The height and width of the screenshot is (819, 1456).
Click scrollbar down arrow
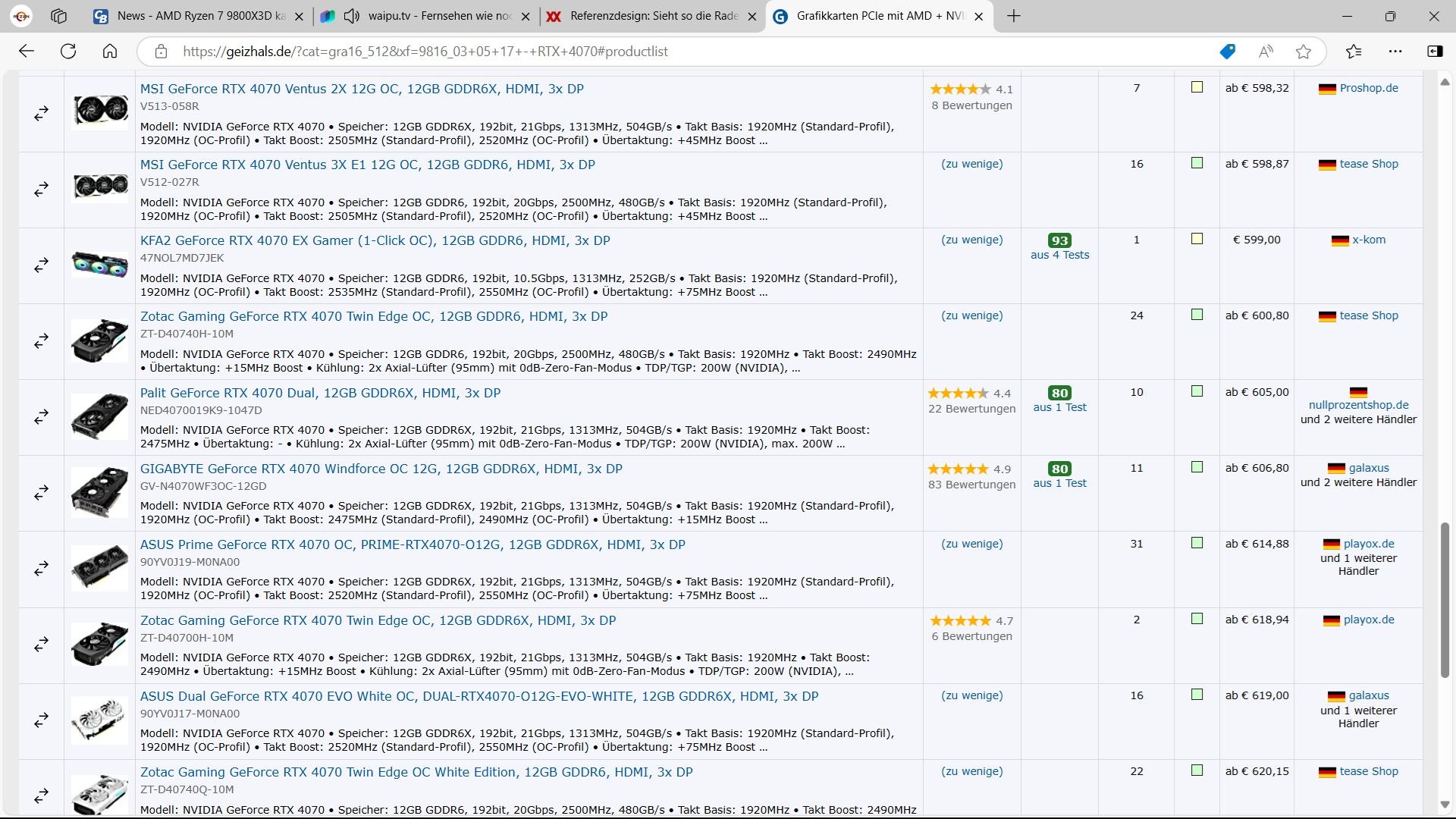point(1445,805)
